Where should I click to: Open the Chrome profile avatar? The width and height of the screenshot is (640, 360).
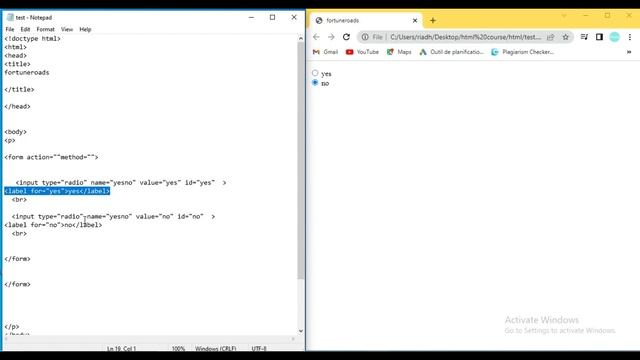tap(614, 37)
